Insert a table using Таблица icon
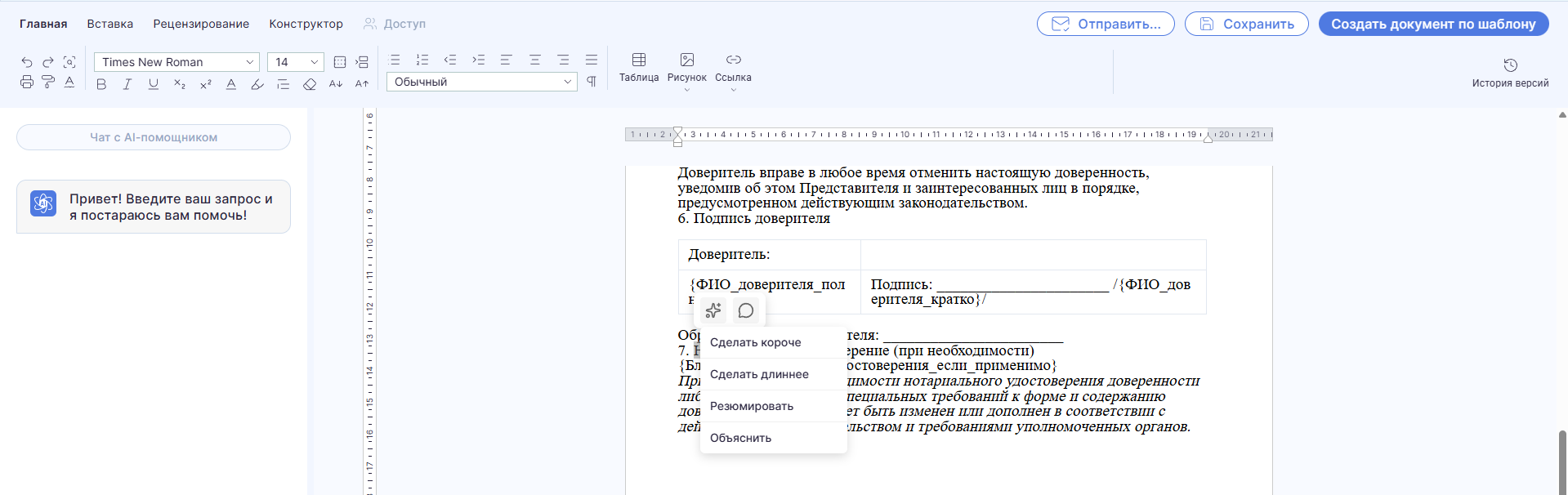The image size is (1568, 495). 639,67
